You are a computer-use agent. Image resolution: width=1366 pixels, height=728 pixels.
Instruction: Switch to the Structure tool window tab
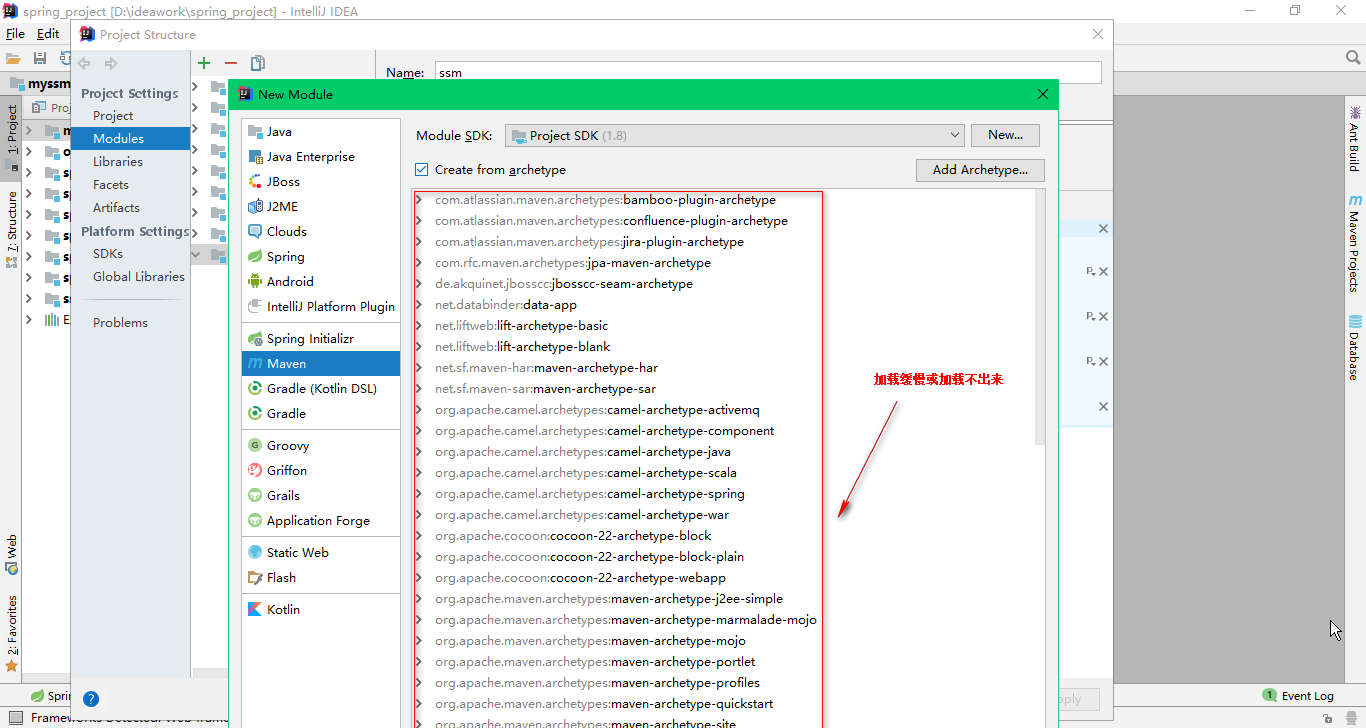pos(12,229)
